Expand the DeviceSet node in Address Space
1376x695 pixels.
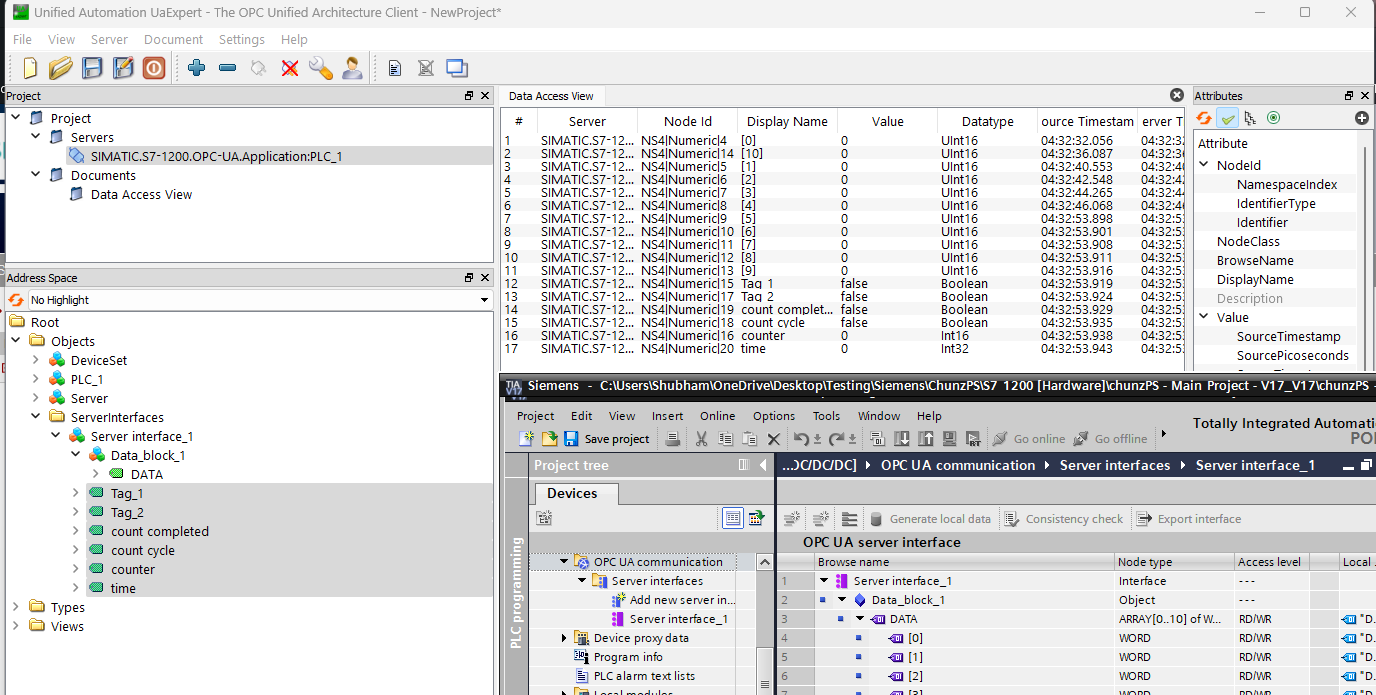[x=36, y=360]
